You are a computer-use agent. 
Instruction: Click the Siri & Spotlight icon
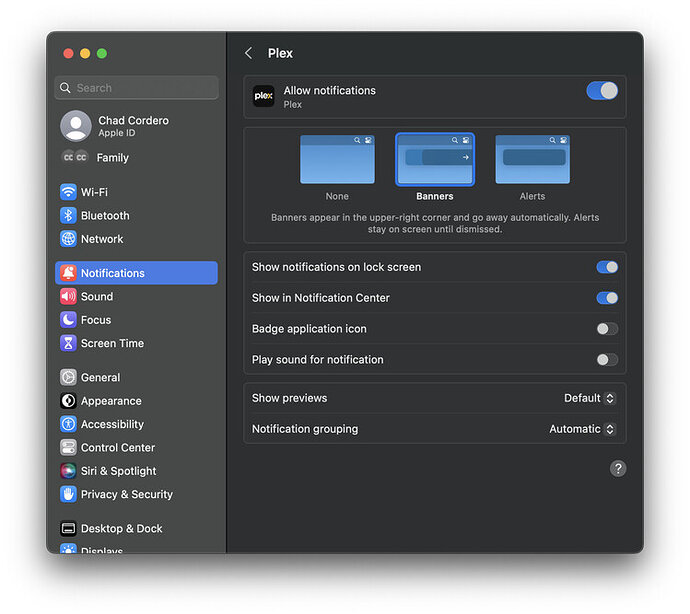click(68, 471)
